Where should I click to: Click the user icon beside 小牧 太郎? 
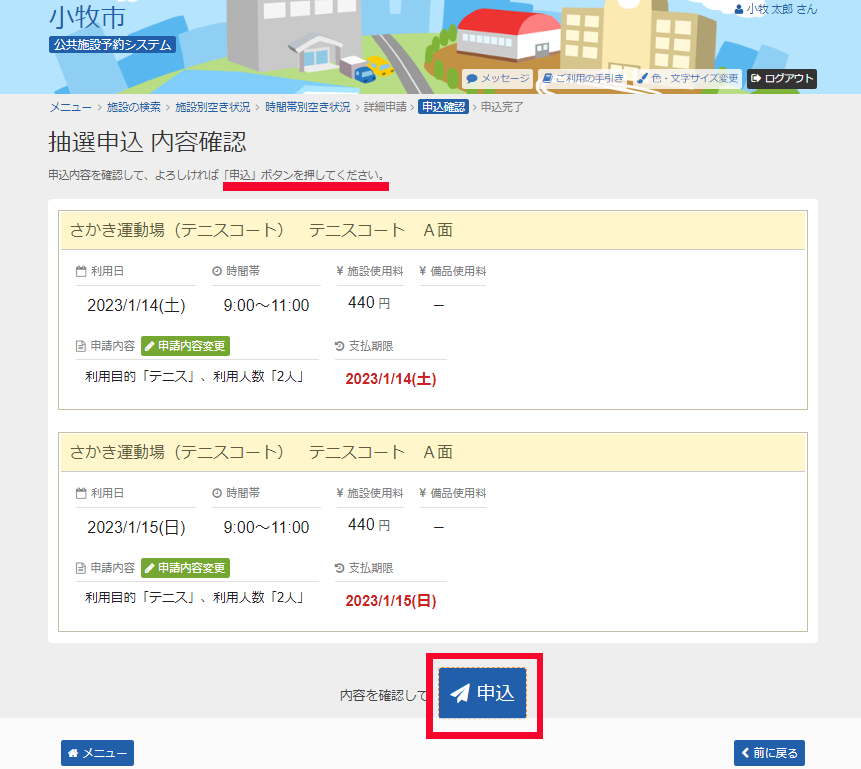tap(739, 9)
